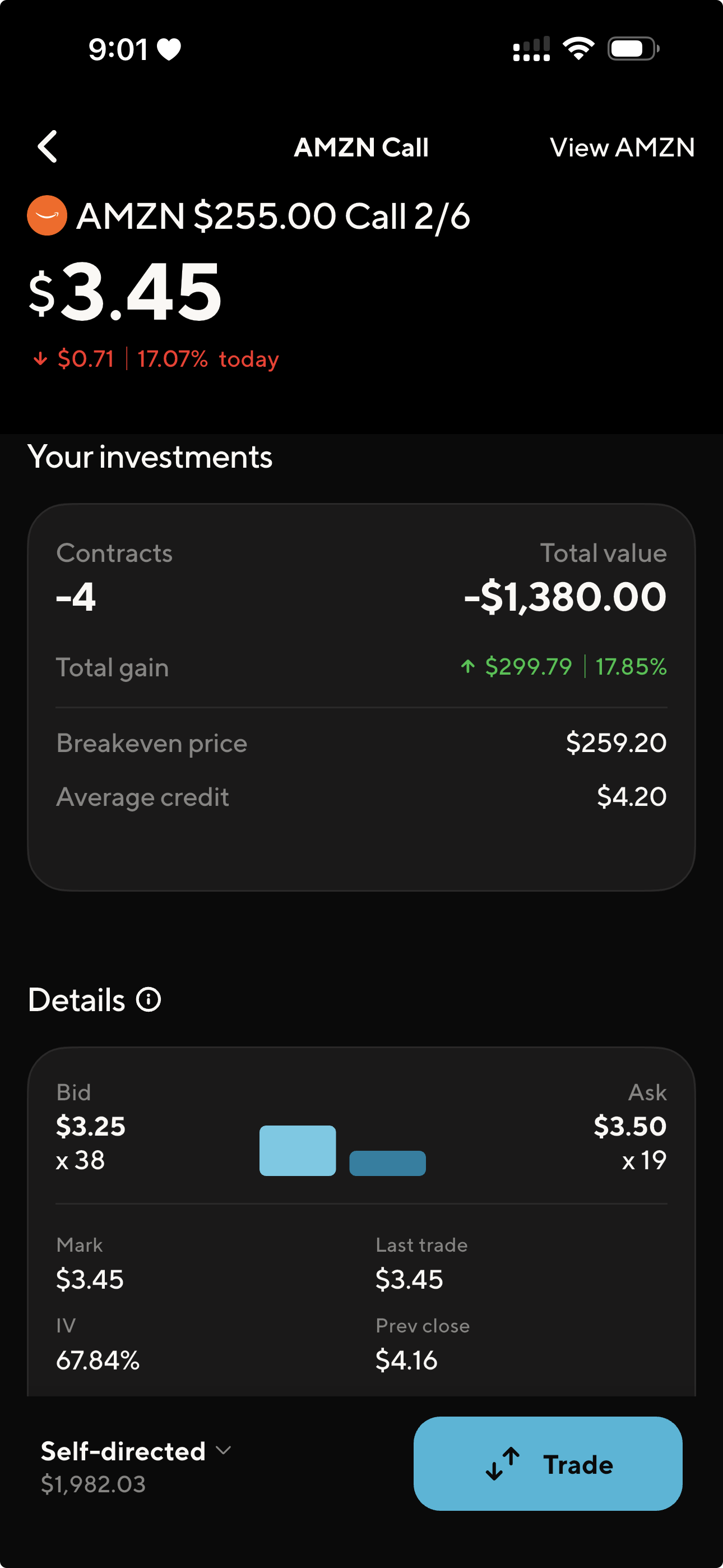Tap the Wi-Fi status icon
723x1568 pixels.
pos(578,48)
